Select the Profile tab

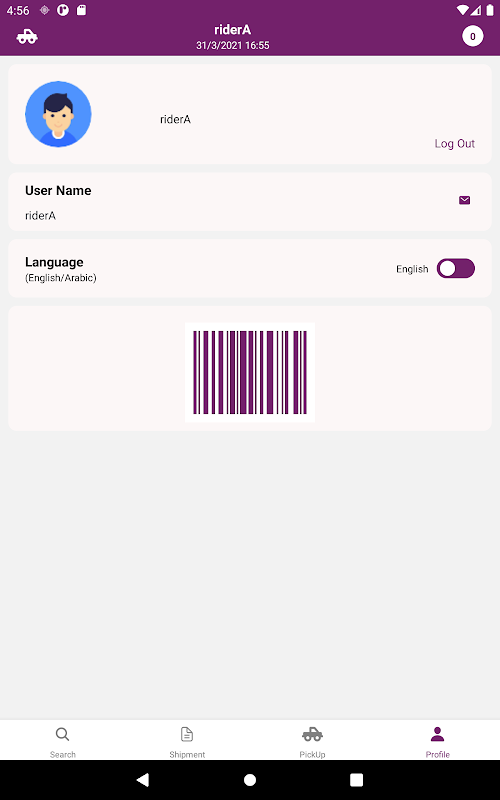coord(438,741)
